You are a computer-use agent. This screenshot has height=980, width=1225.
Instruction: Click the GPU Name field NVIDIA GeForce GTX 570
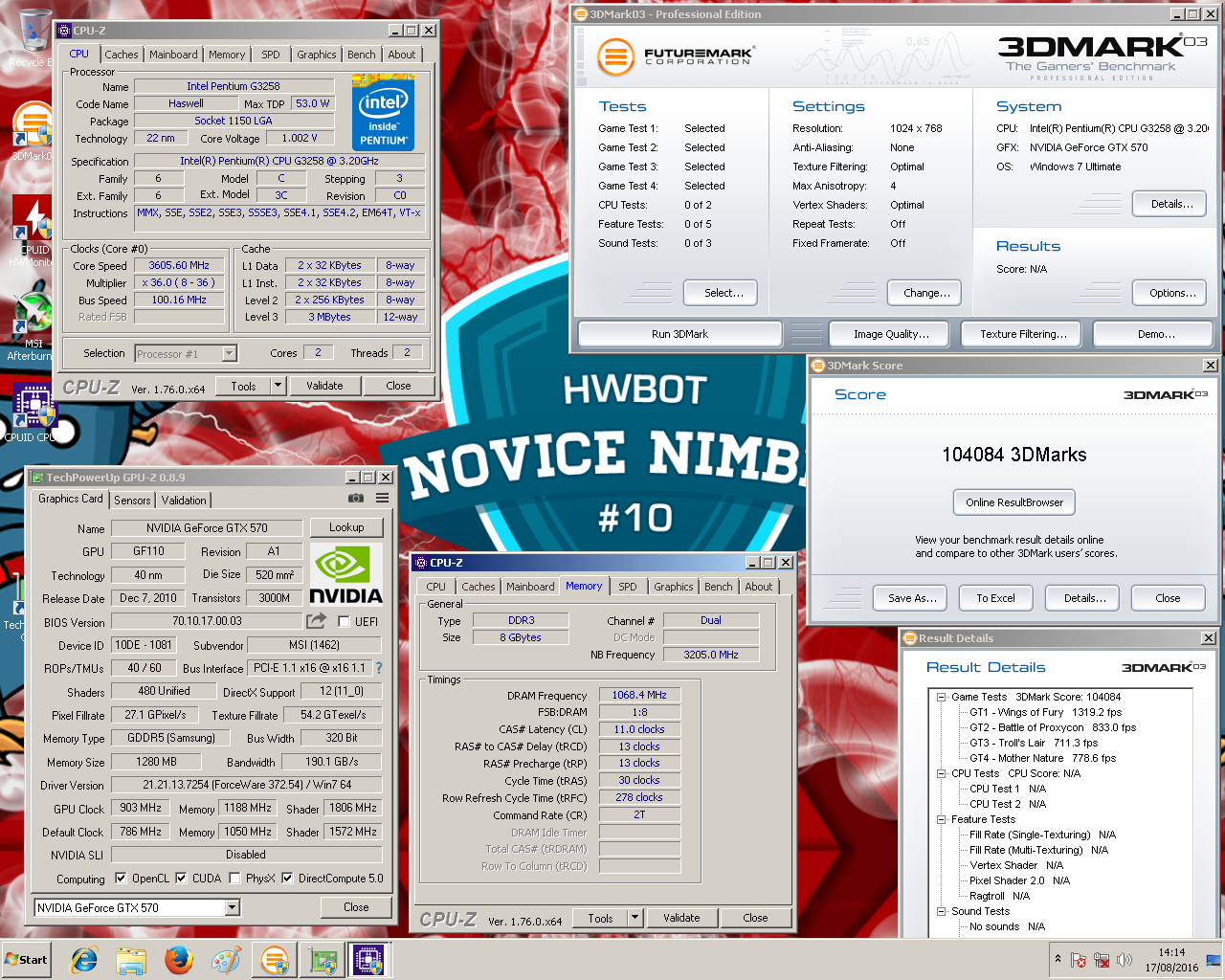[x=207, y=528]
